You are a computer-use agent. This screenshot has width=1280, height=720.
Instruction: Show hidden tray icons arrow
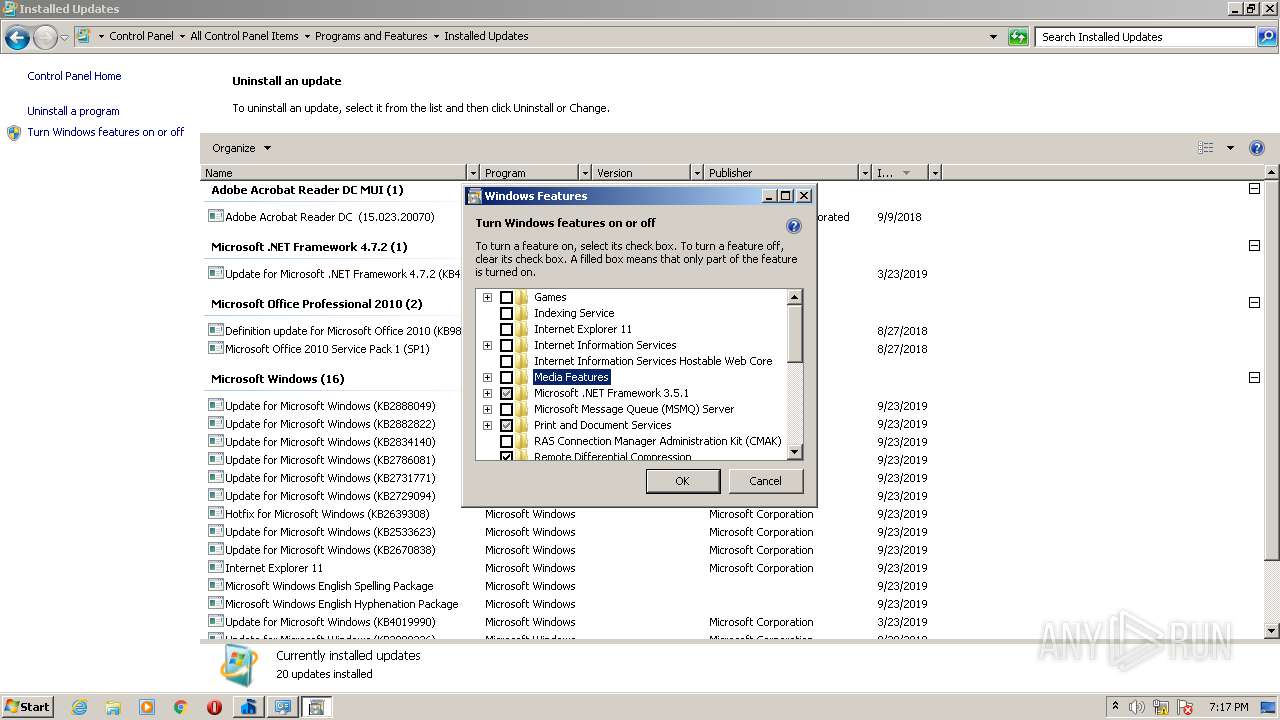pyautogui.click(x=1115, y=707)
